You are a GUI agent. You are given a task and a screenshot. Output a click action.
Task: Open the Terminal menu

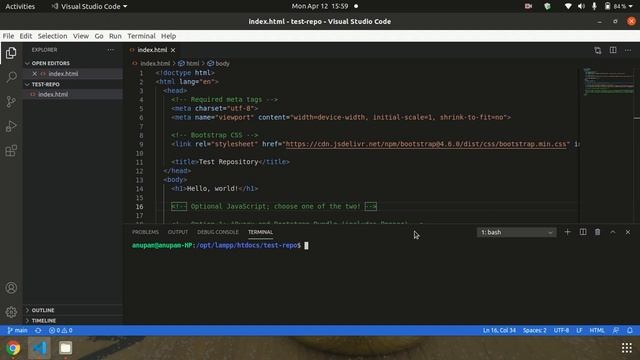pos(141,36)
